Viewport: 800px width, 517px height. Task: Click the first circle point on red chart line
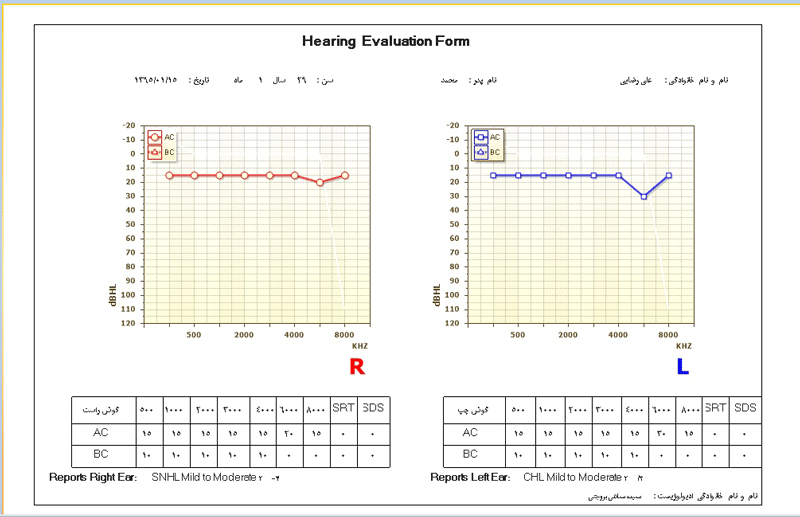click(169, 176)
